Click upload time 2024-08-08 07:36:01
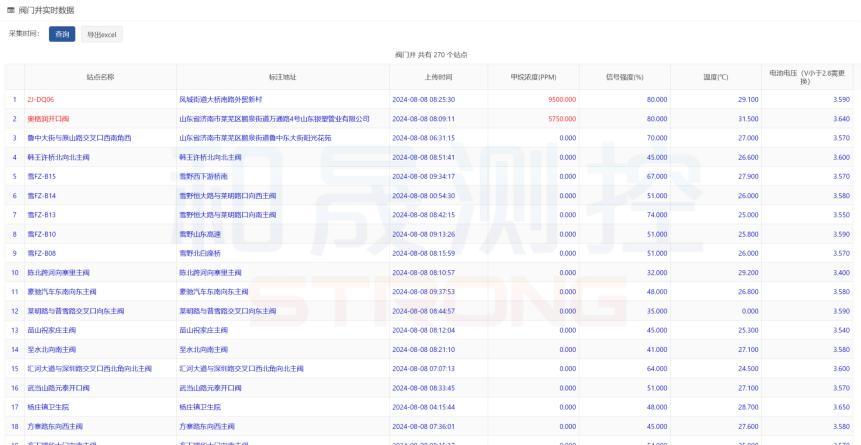The image size is (861, 445). [x=424, y=426]
